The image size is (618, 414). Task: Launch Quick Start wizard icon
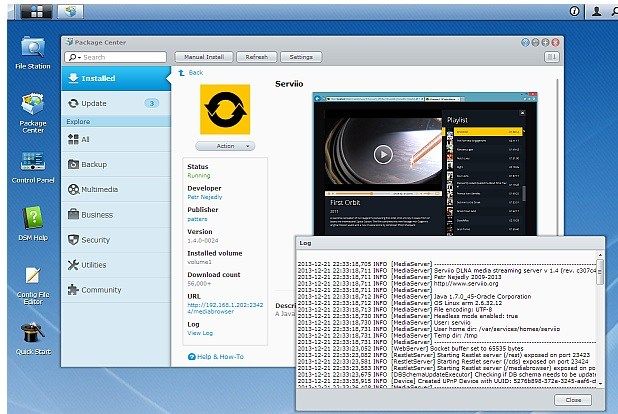tap(33, 339)
